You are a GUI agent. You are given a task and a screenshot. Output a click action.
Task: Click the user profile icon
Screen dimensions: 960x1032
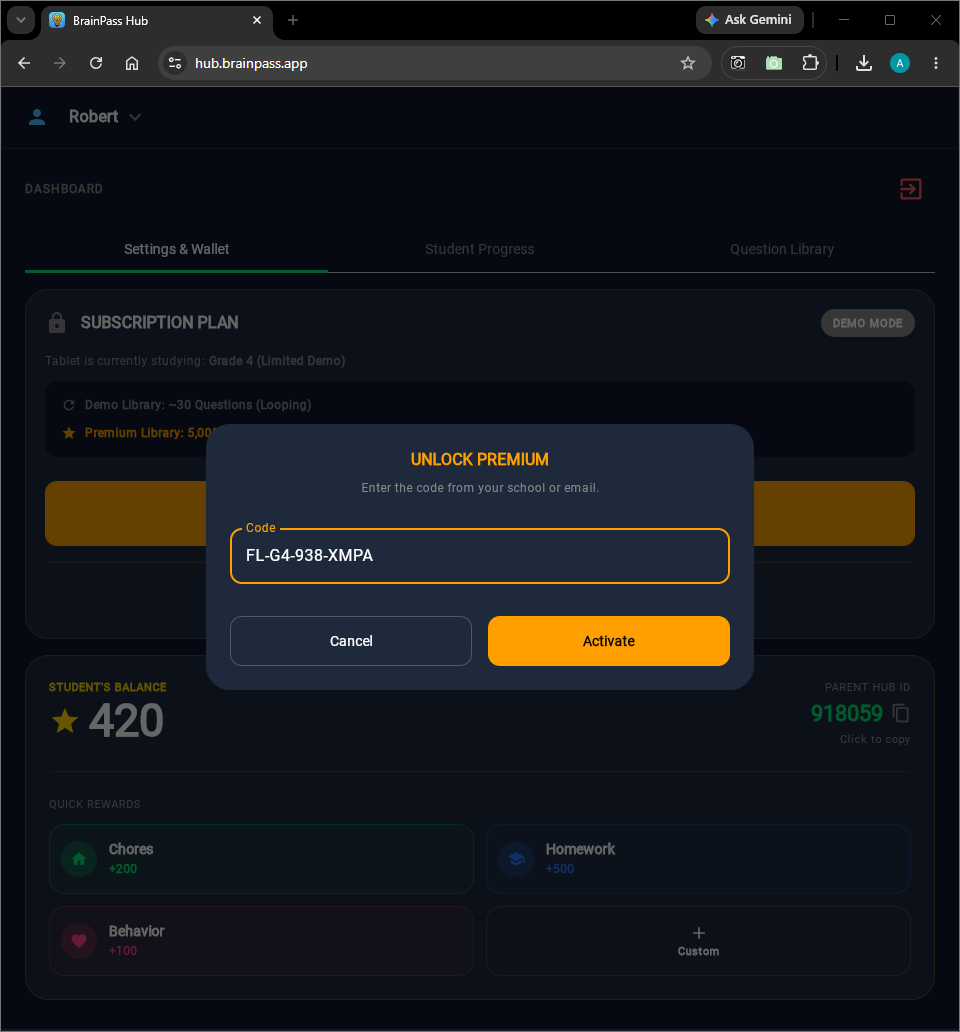pyautogui.click(x=37, y=117)
